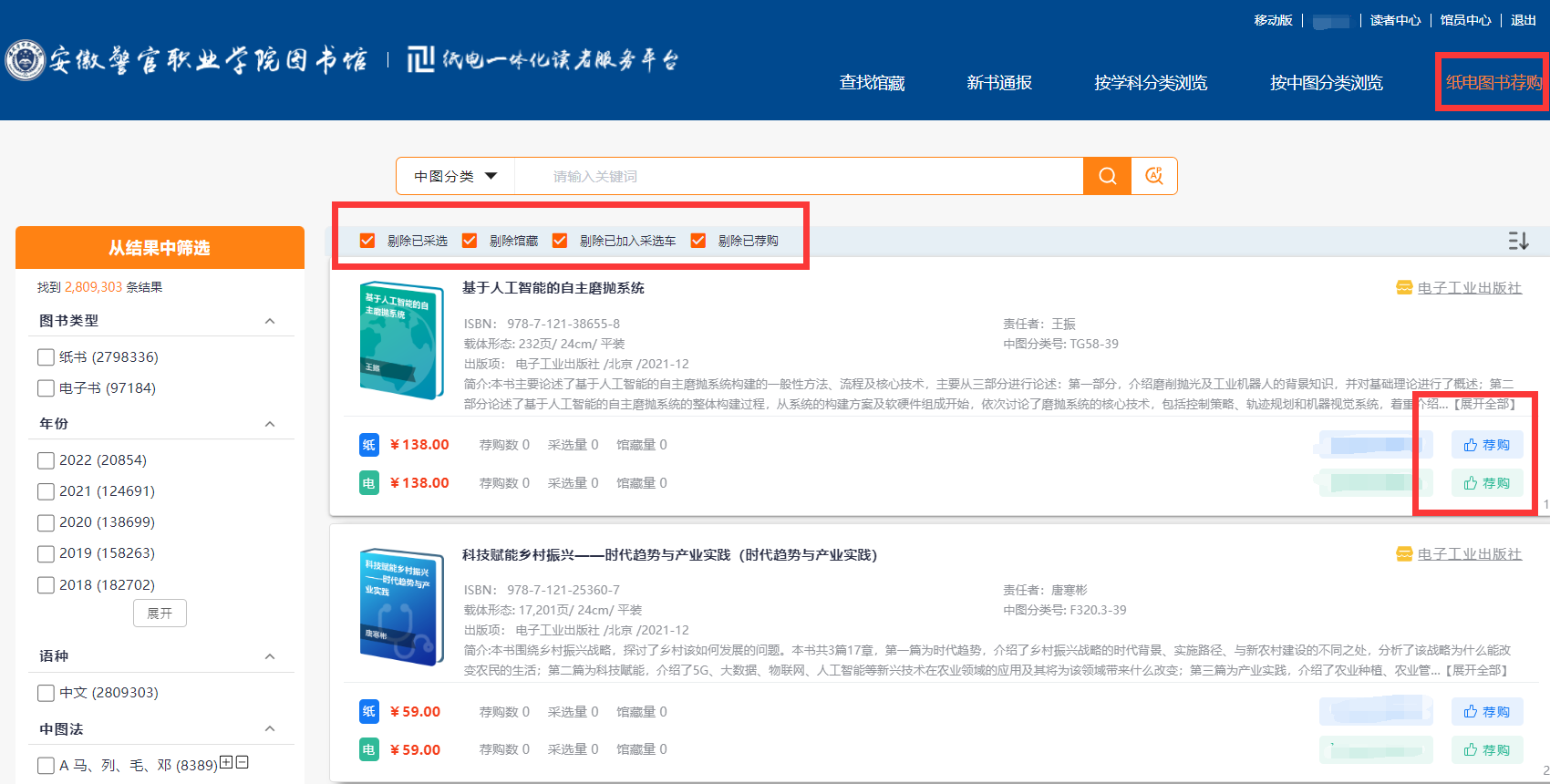Toggle the 剔除馆藏 checkbox

(x=470, y=241)
